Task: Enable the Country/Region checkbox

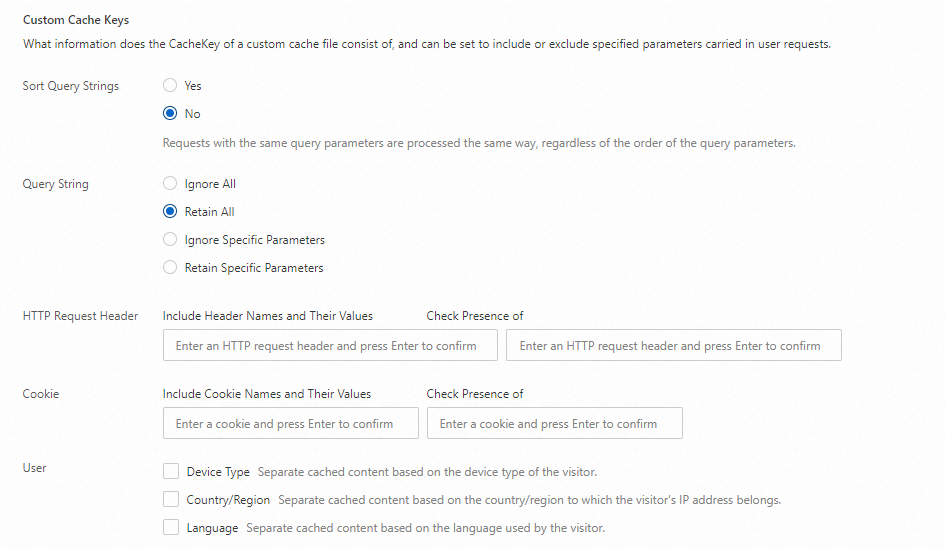Action: [x=171, y=499]
